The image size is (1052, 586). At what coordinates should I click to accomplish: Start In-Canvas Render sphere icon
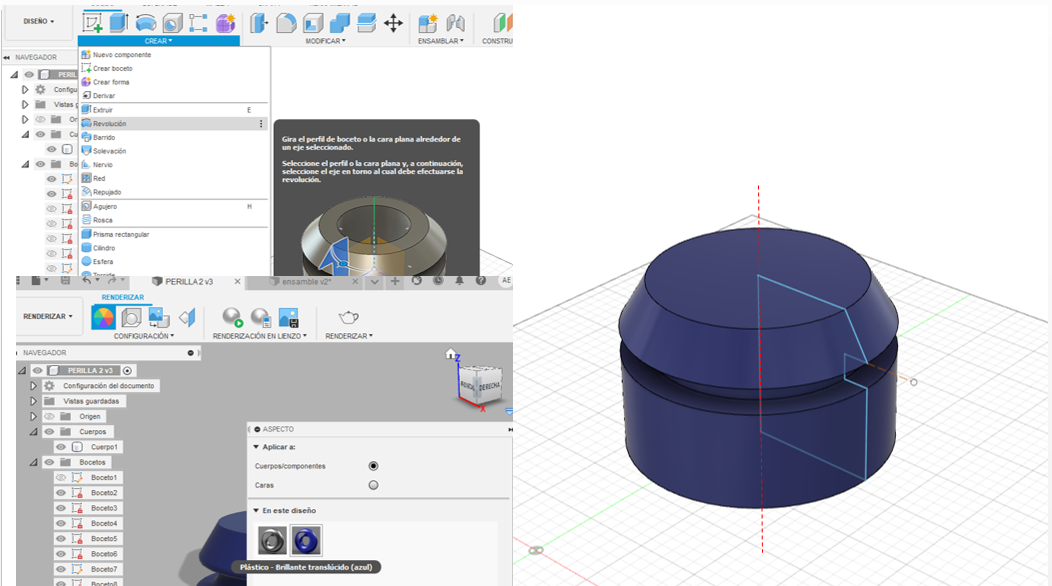pos(233,318)
